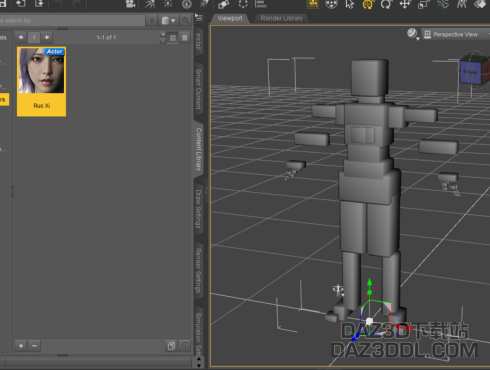Click the magnifier search button
Screen dimensions: 490x370
point(185,21)
